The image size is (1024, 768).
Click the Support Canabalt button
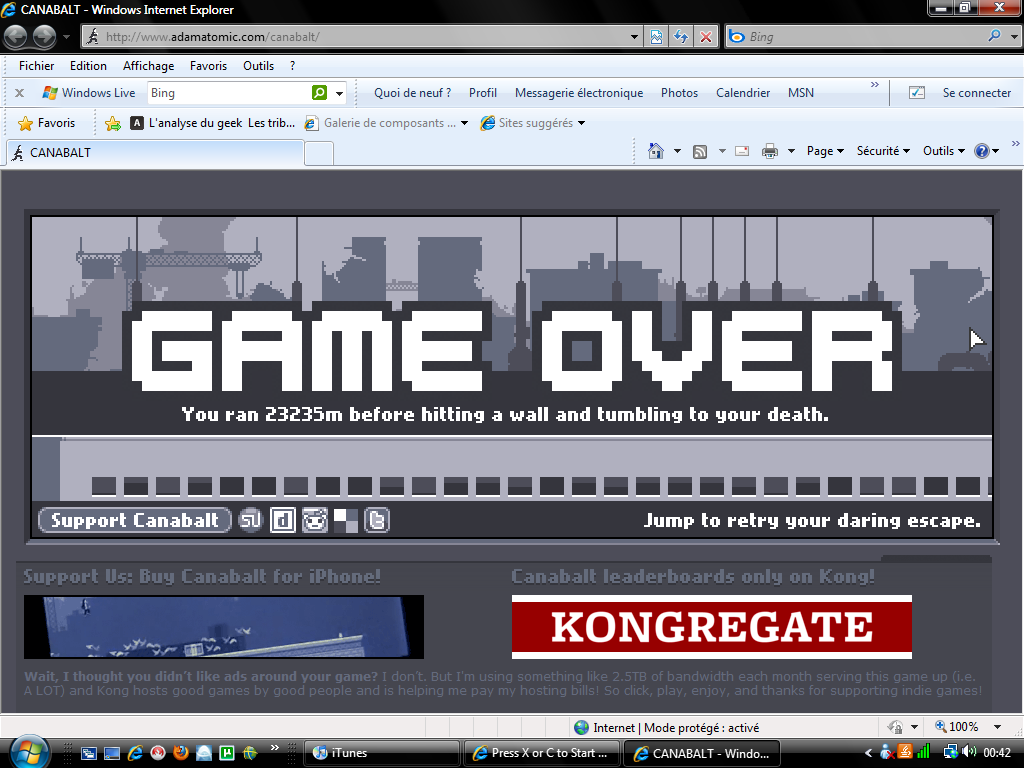pyautogui.click(x=135, y=520)
